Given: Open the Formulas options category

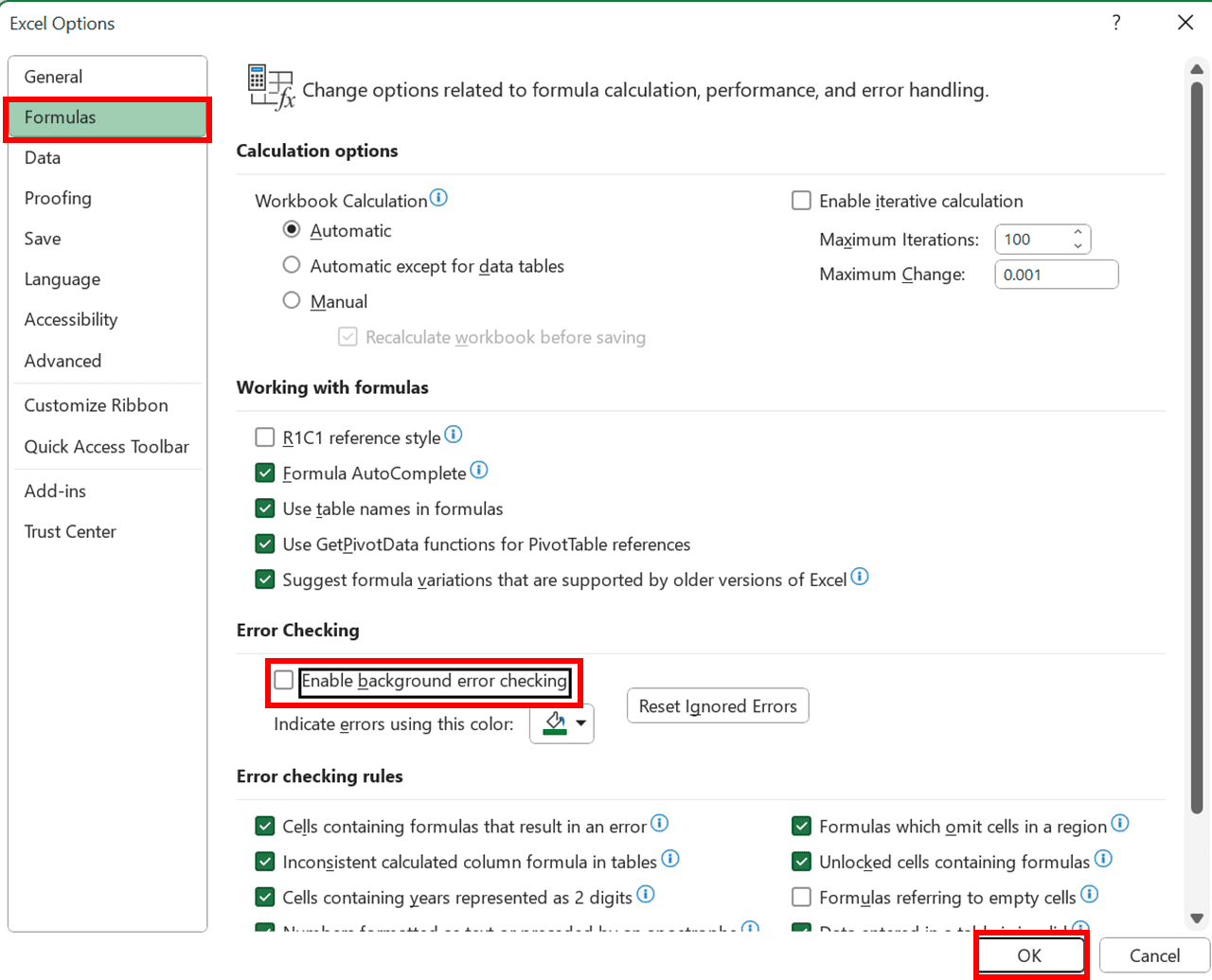Looking at the screenshot, I should pyautogui.click(x=107, y=117).
